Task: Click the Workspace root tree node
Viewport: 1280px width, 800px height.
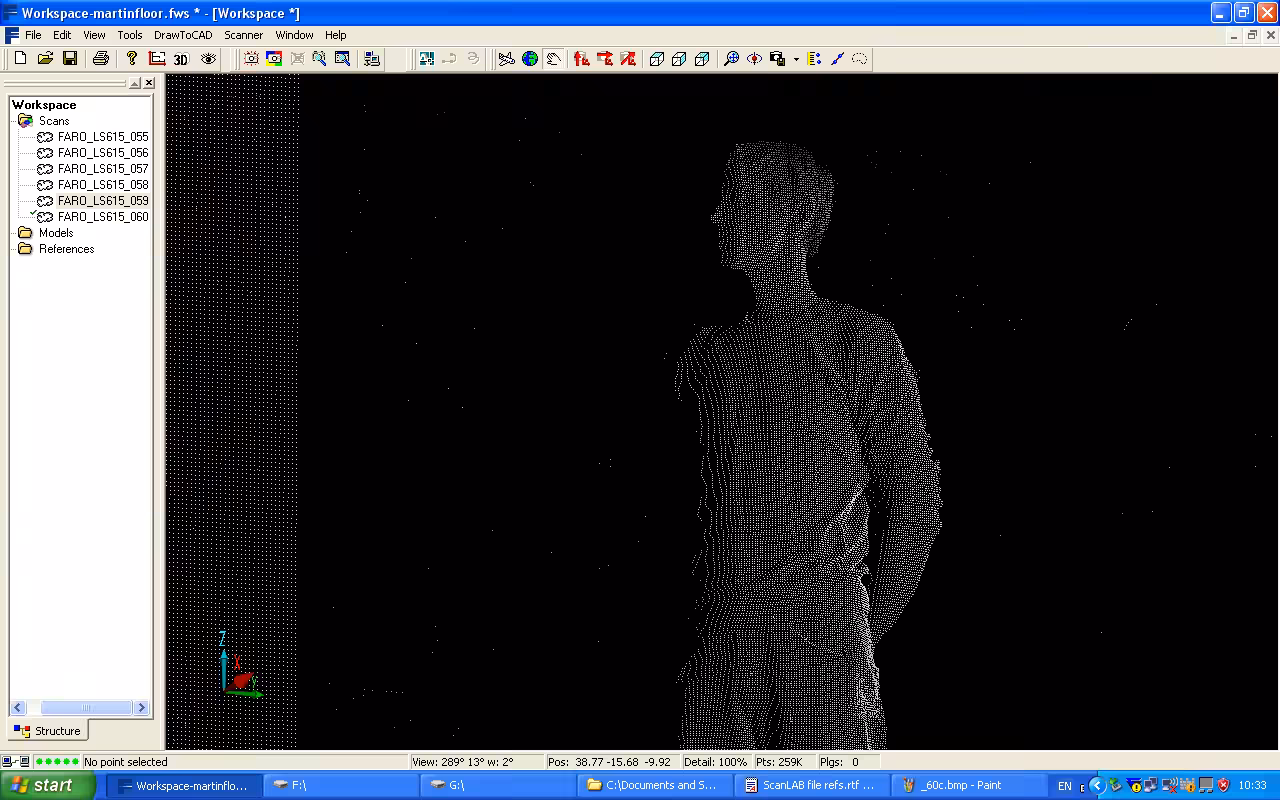Action: pyautogui.click(x=44, y=105)
